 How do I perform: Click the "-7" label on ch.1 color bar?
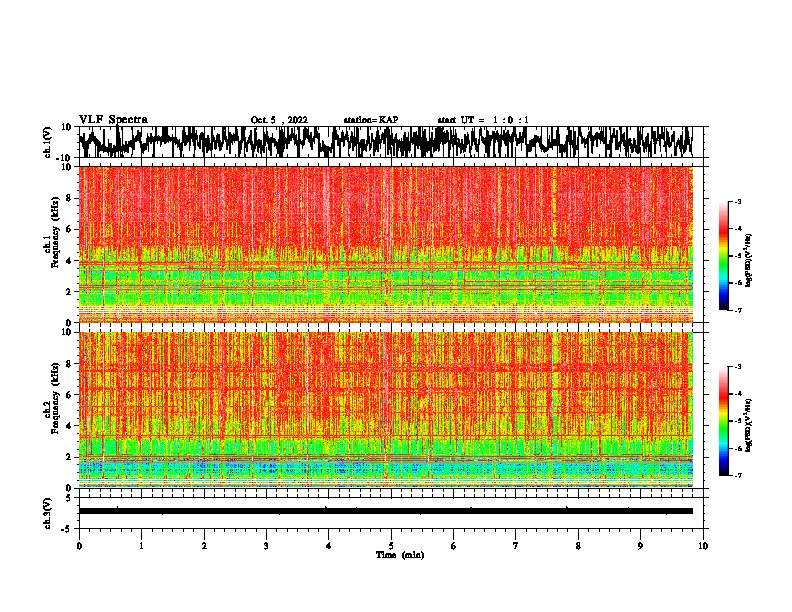point(737,310)
